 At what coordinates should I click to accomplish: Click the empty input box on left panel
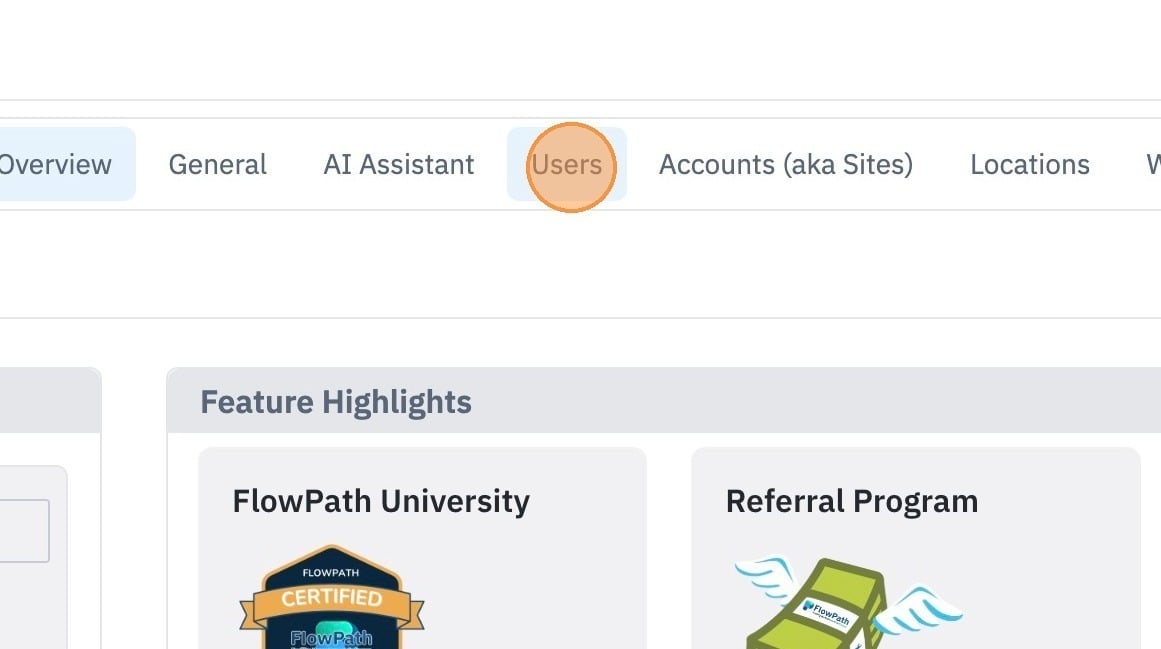[24, 531]
